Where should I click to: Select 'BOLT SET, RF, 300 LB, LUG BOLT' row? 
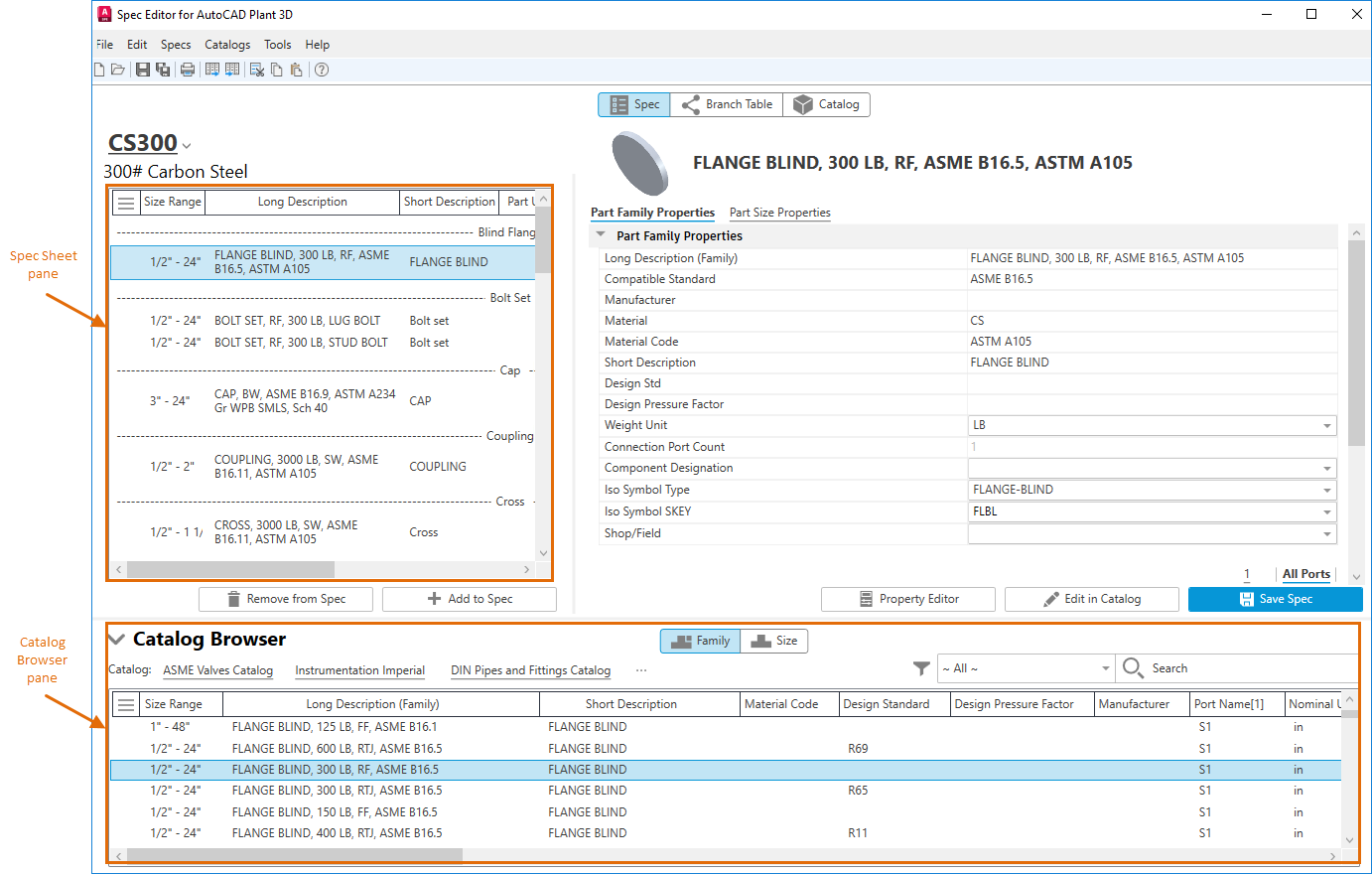pos(323,321)
